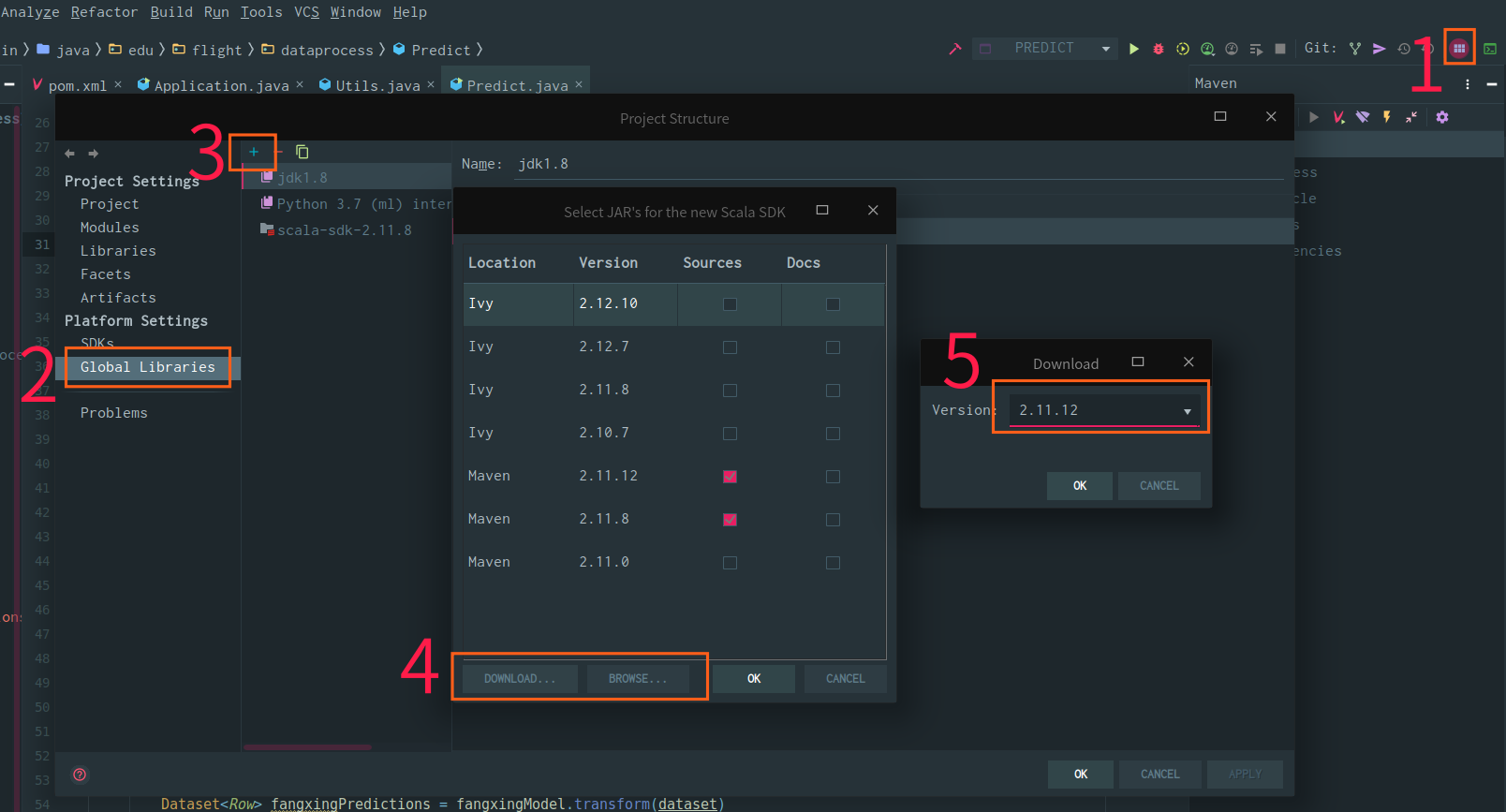Click CANCEL in Select JAR's dialog

pyautogui.click(x=846, y=679)
